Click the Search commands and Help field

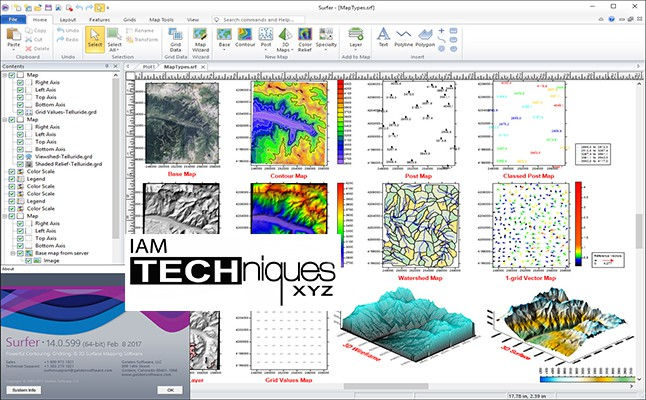(x=259, y=19)
